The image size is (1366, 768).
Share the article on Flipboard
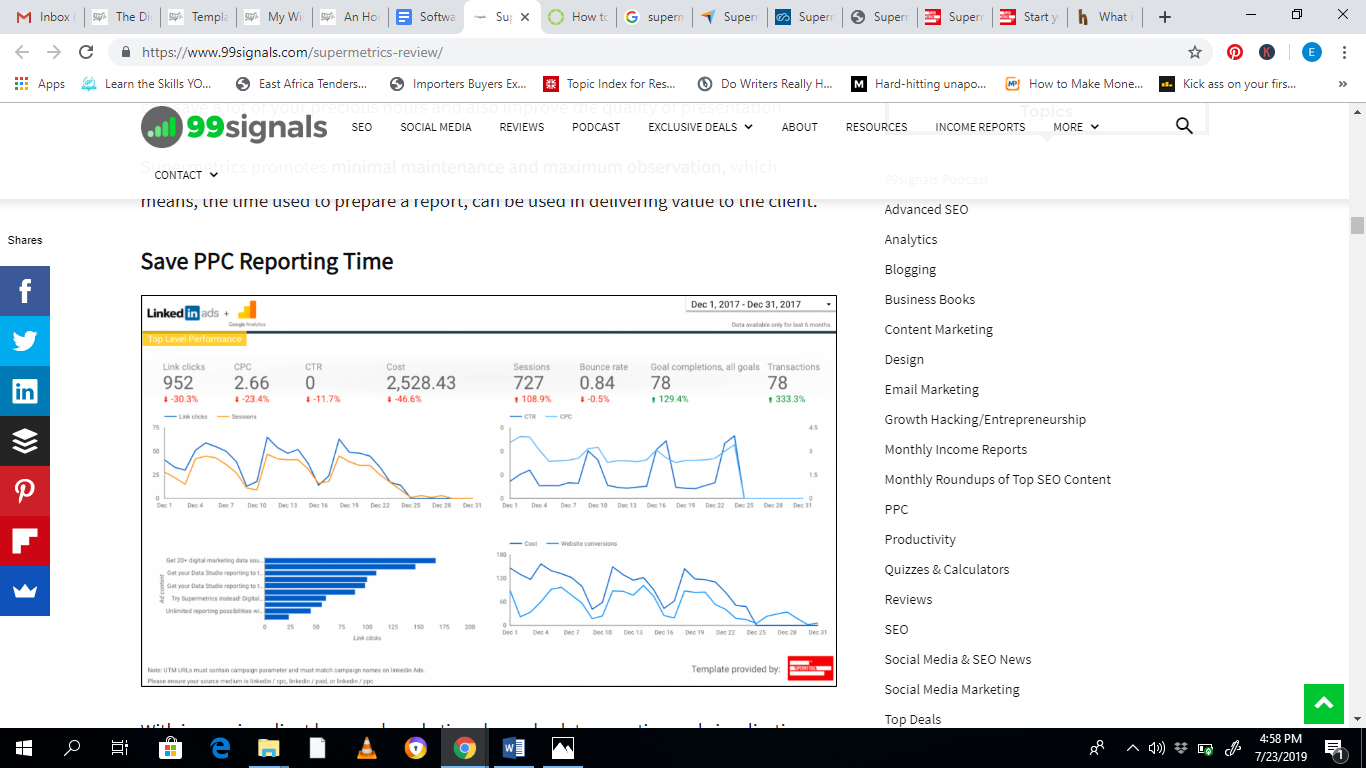25,541
